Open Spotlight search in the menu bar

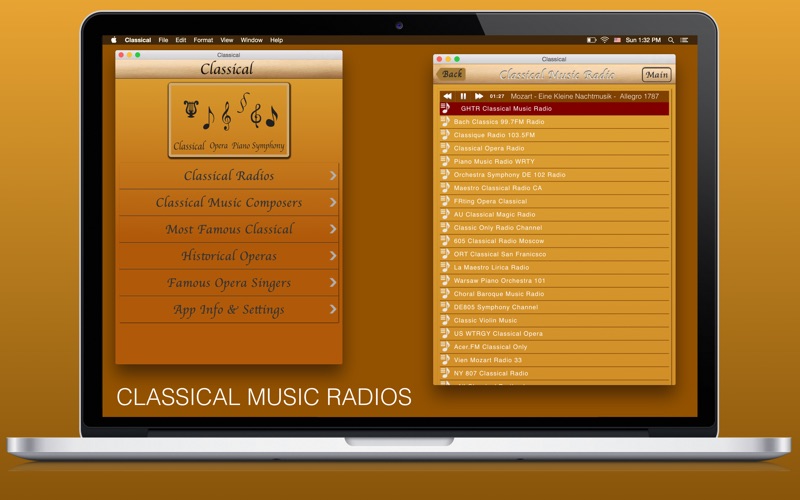tap(671, 40)
